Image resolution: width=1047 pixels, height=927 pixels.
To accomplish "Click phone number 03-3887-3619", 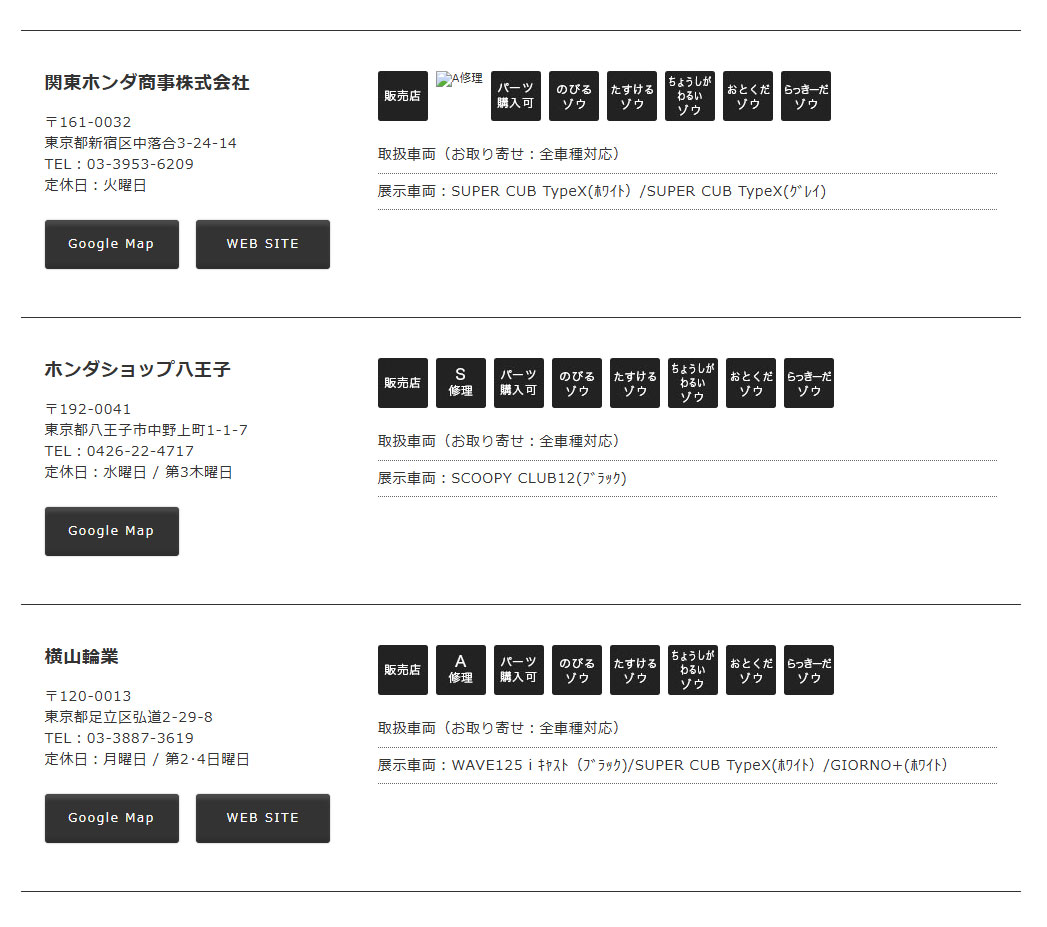I will 140,739.
